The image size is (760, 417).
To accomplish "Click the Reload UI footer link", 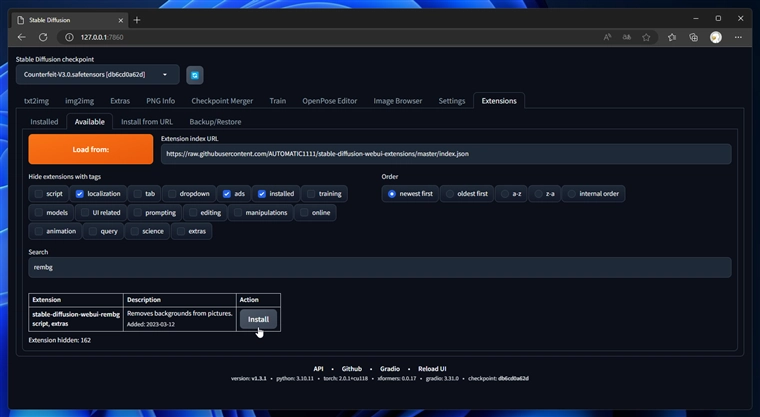I will coord(432,369).
